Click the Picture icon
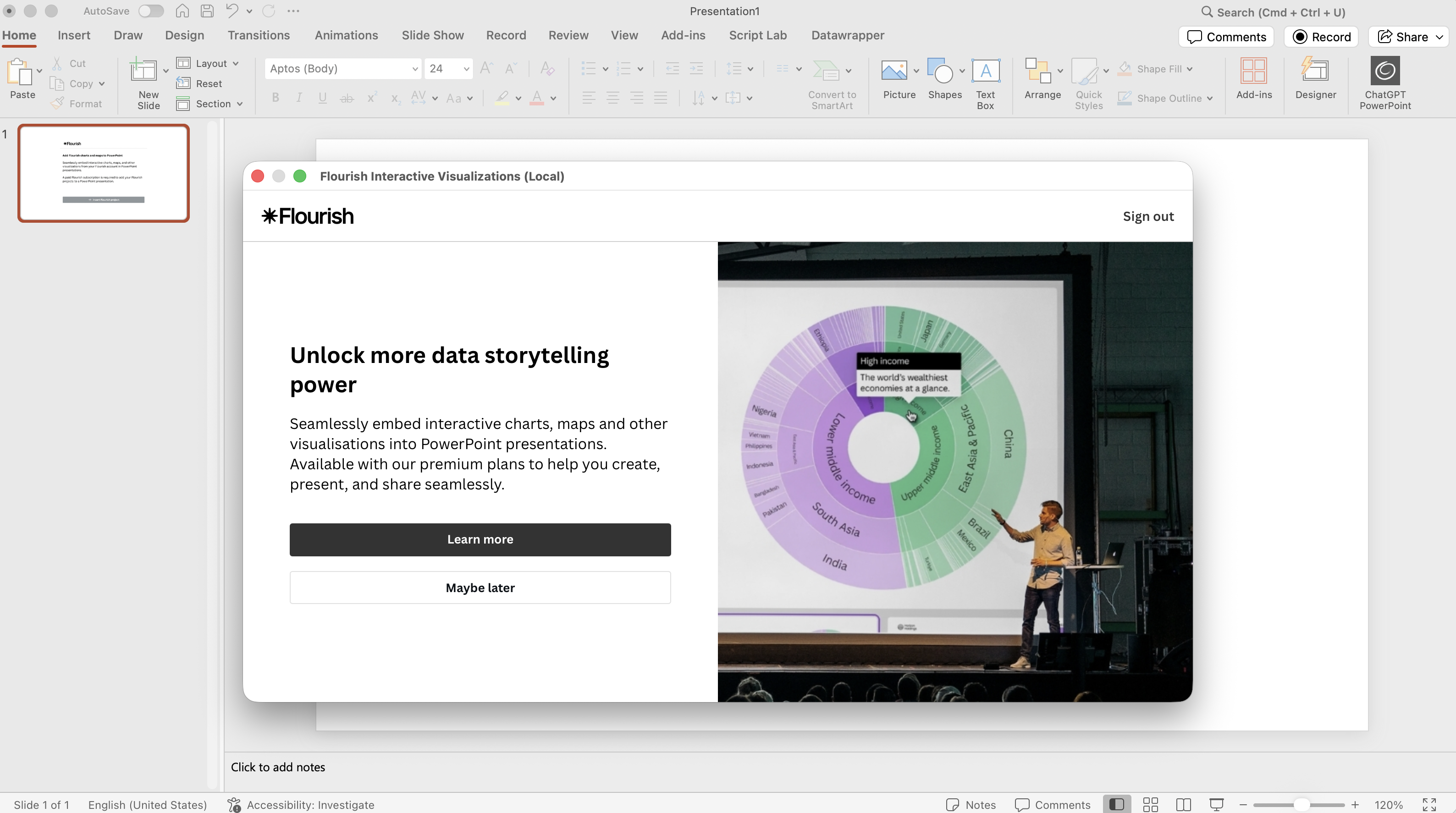Screen dimensions: 1456x813 click(x=894, y=71)
